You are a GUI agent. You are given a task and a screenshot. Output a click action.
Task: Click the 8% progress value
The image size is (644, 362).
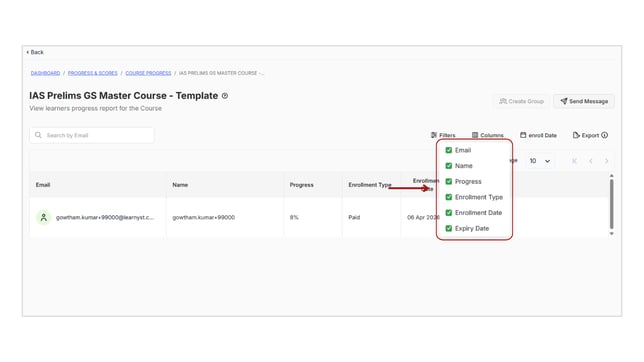(294, 217)
